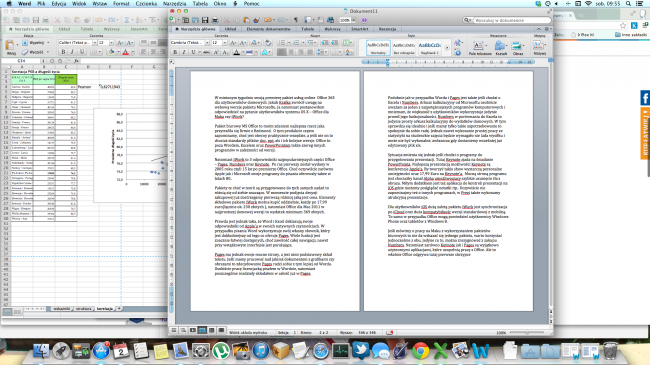
Task: Click the bulleted list icon
Action: [x=282, y=43]
